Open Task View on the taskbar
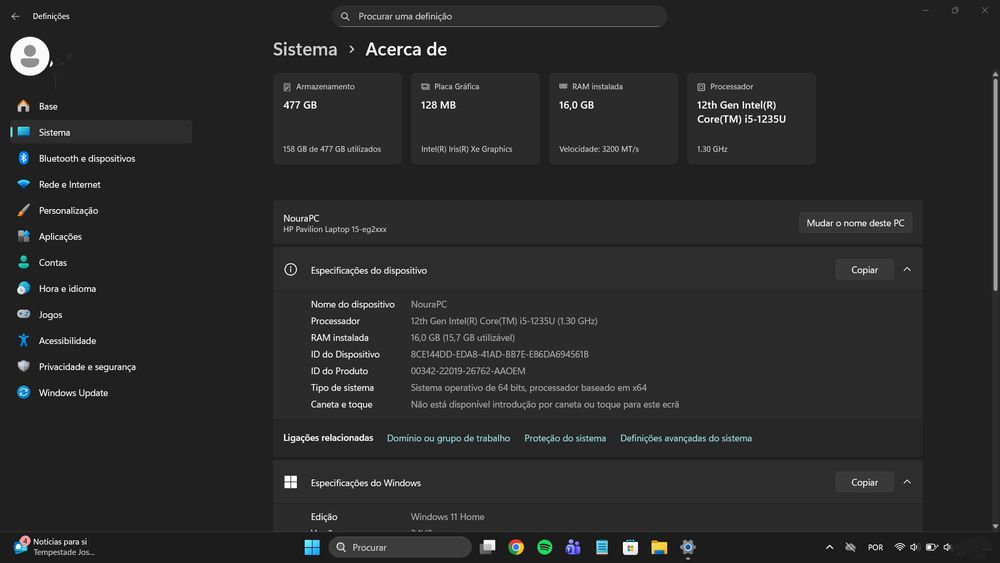Image resolution: width=1000 pixels, height=563 pixels. coord(488,547)
